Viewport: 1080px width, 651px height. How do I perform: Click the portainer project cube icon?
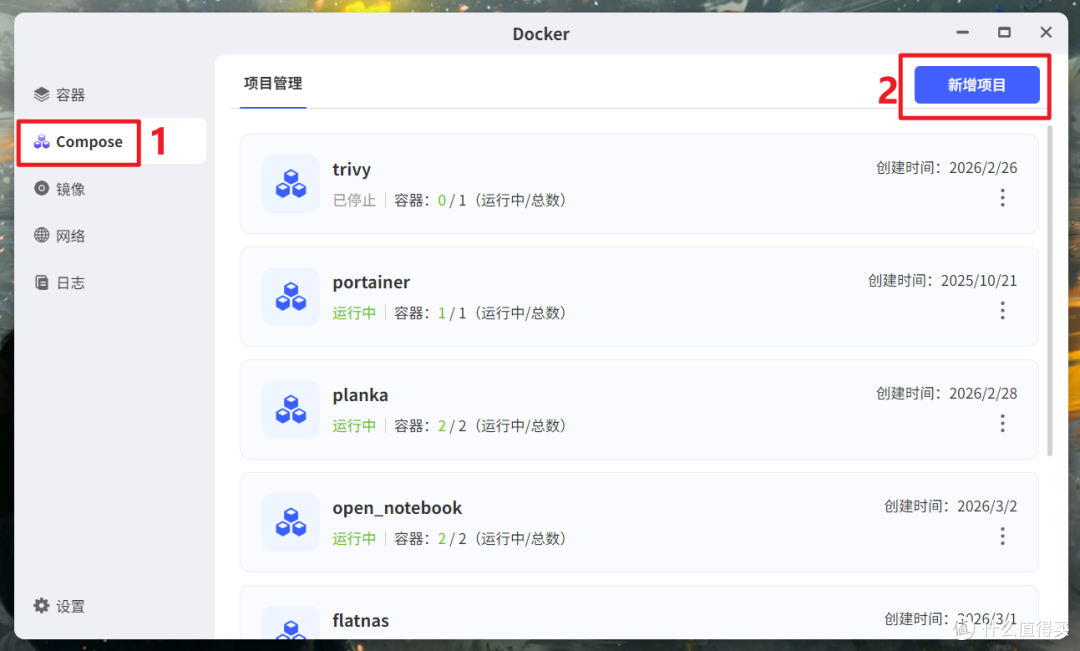(291, 297)
